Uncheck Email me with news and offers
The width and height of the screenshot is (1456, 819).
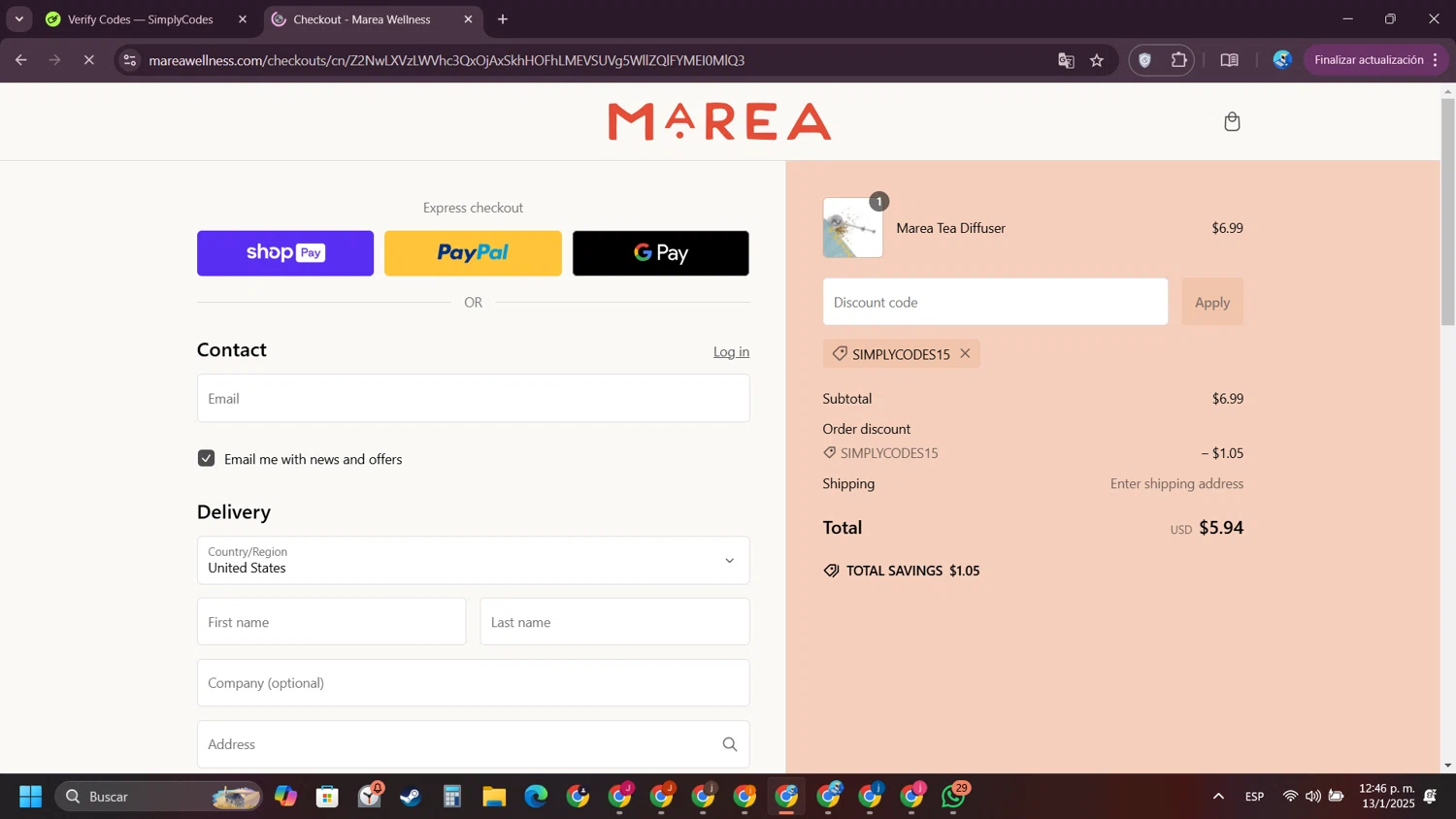pos(206,458)
